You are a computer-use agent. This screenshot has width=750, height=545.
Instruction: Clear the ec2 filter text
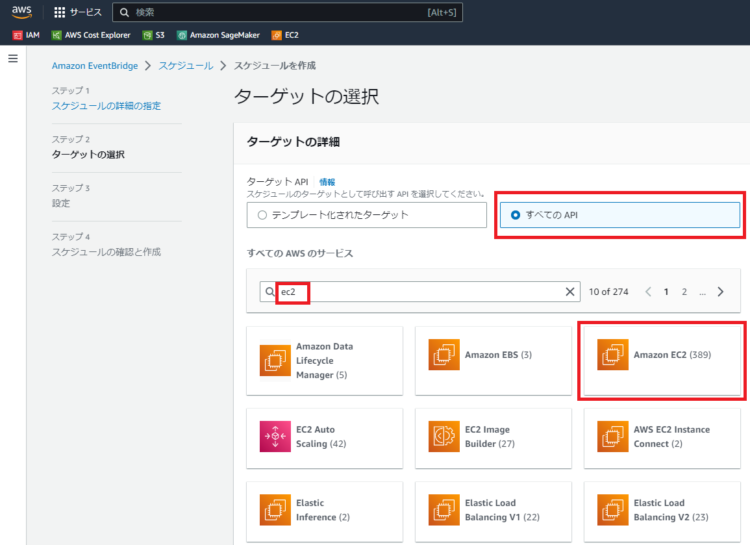click(x=570, y=291)
